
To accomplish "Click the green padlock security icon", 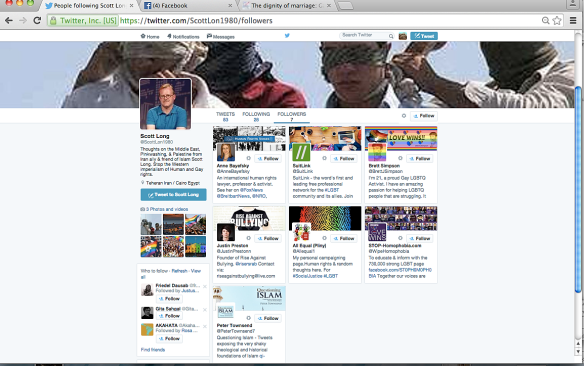I will point(53,21).
